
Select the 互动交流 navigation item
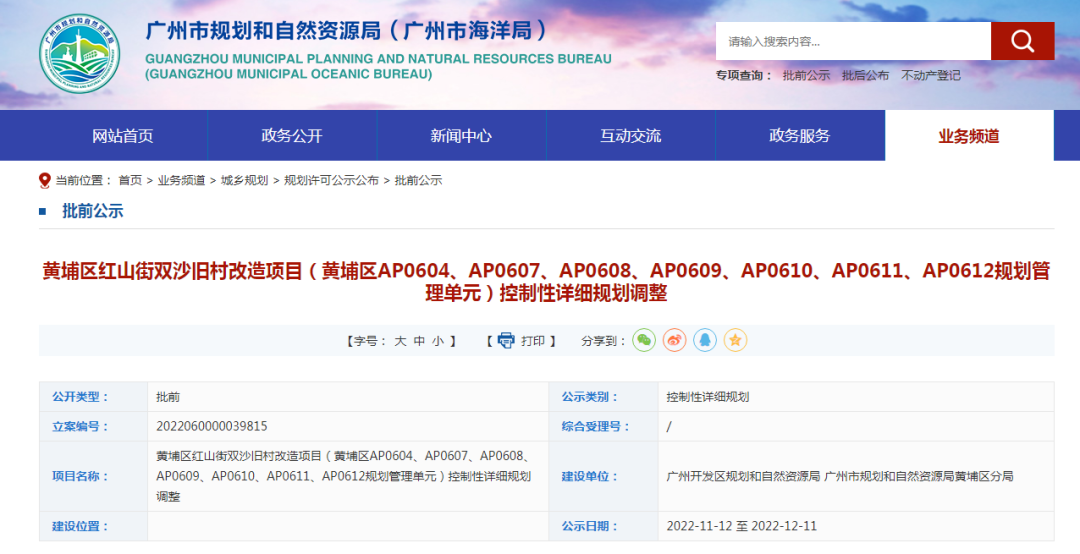[x=630, y=136]
